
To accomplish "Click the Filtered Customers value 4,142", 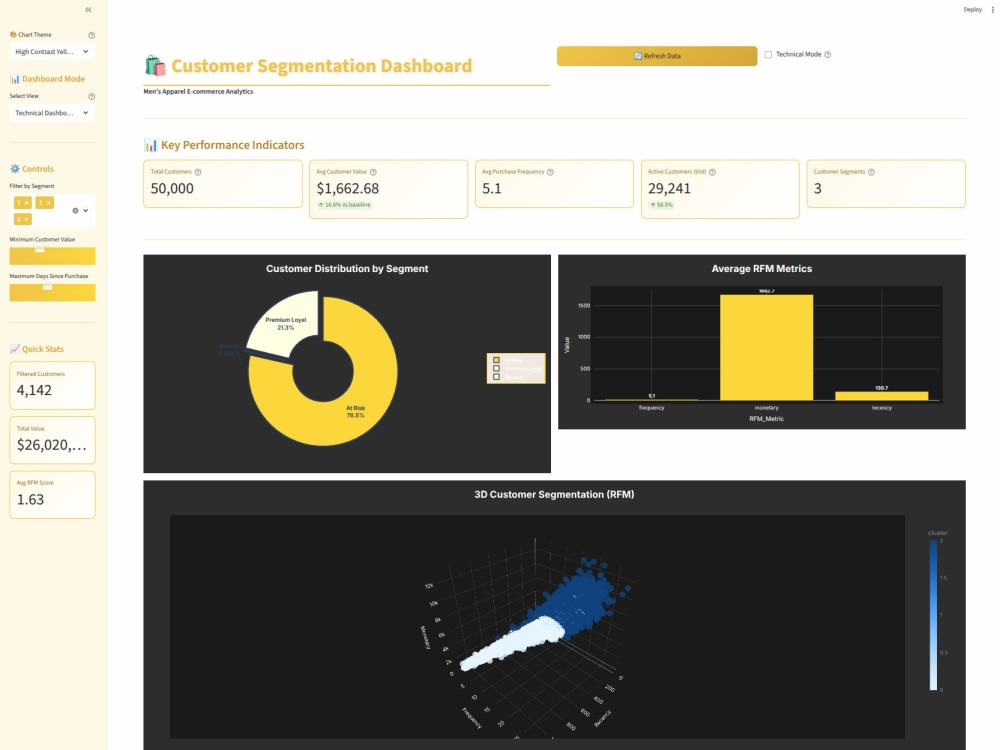I will [34, 390].
